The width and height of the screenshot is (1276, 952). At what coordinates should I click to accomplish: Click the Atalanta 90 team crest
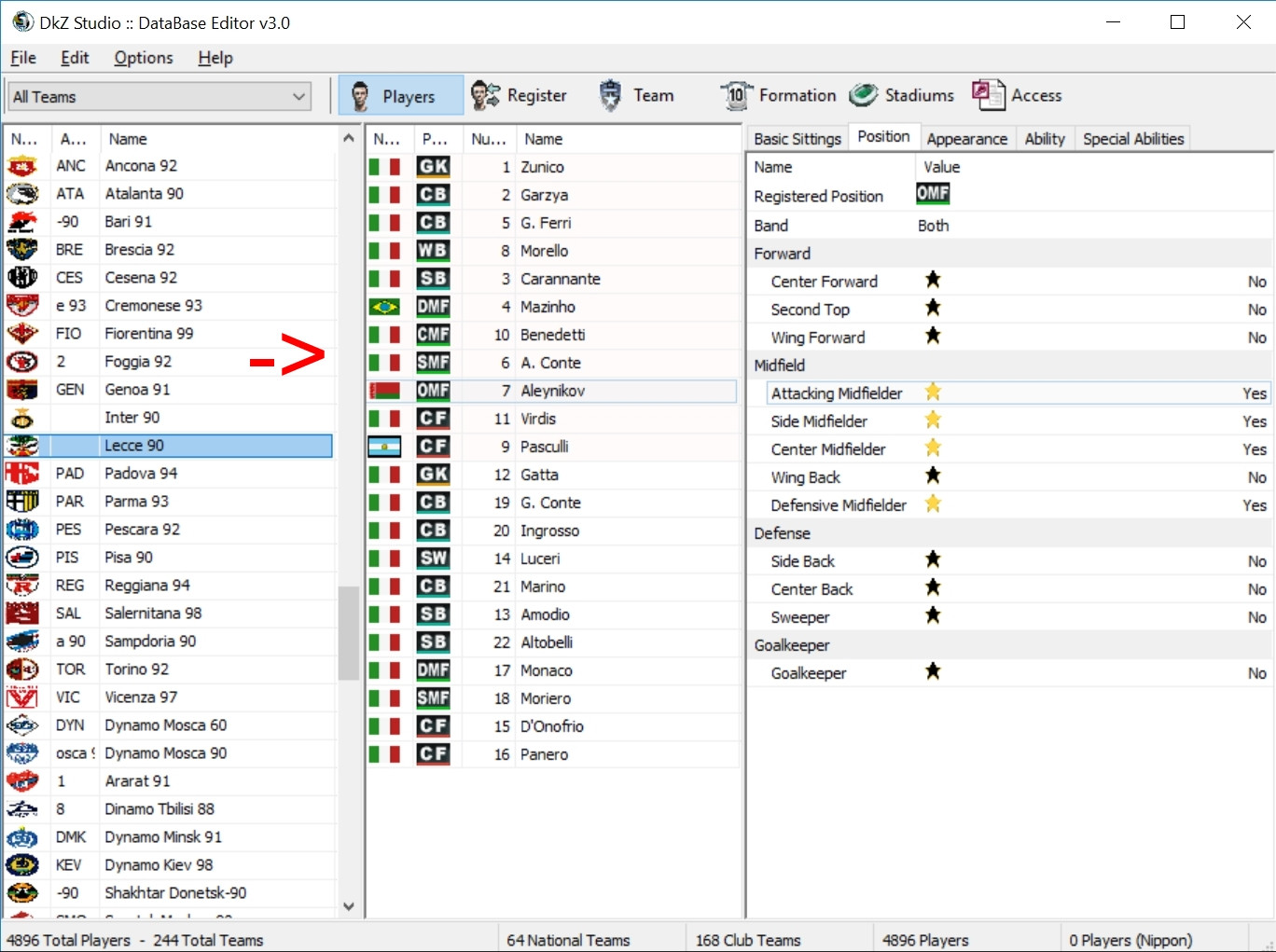pyautogui.click(x=22, y=194)
